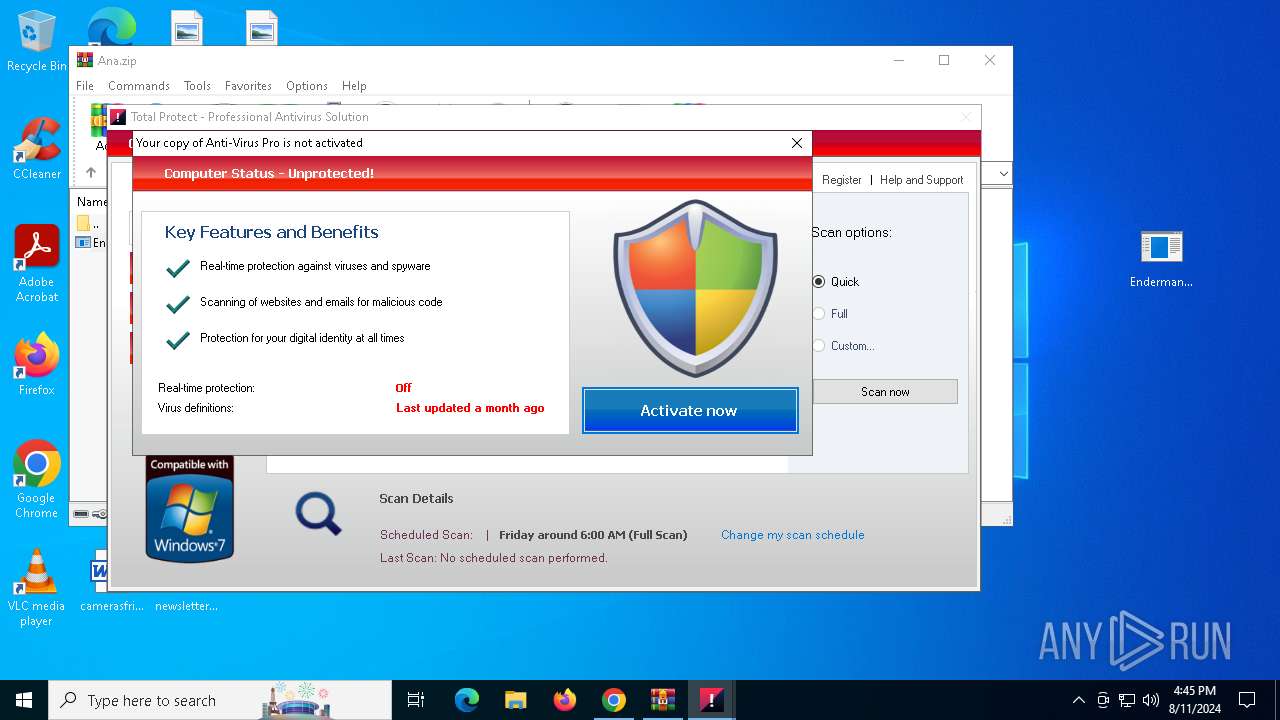Select the Quick scan option
This screenshot has height=720, width=1280.
pyautogui.click(x=836, y=282)
